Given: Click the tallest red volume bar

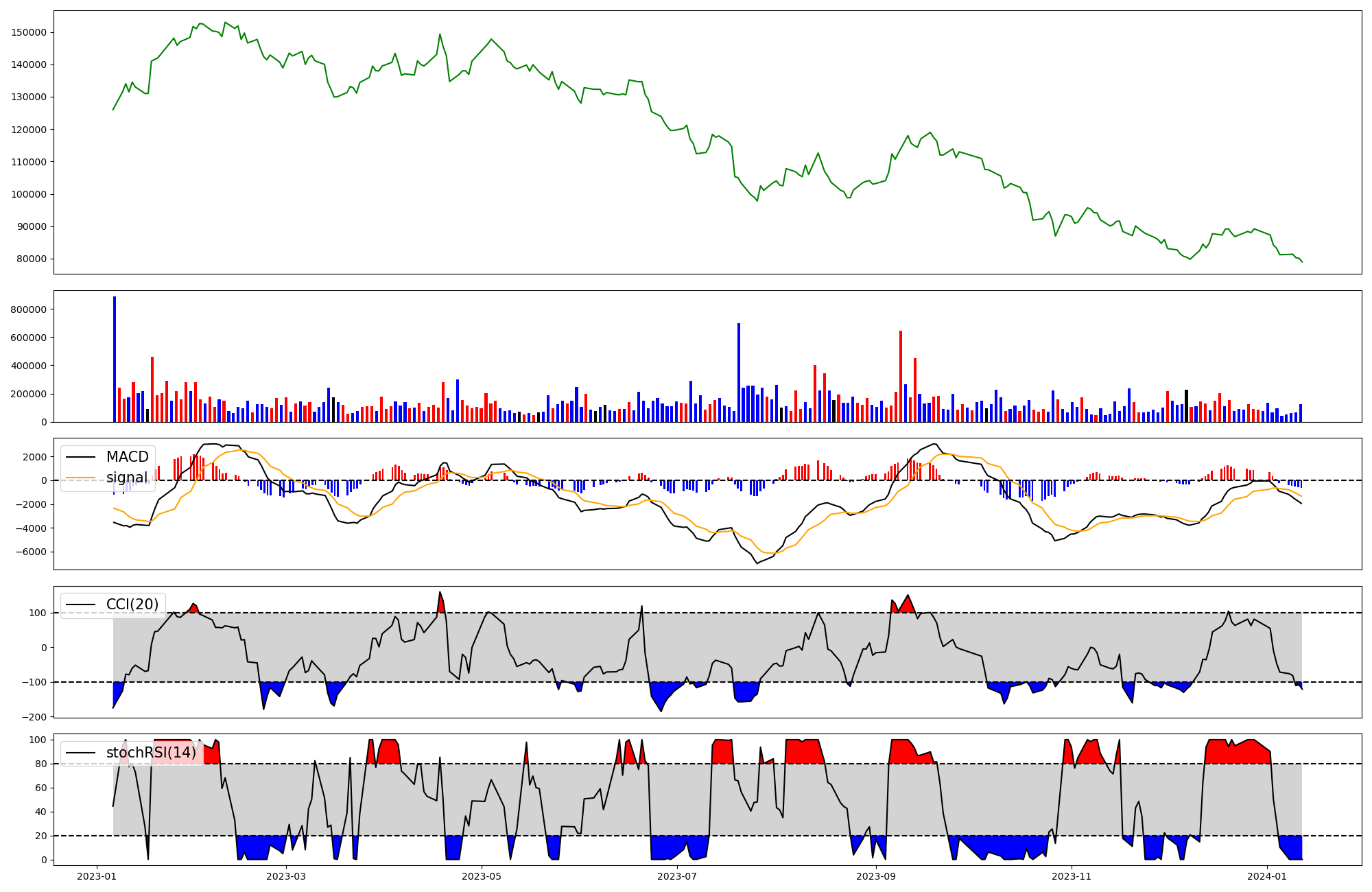Looking at the screenshot, I should pos(901,376).
